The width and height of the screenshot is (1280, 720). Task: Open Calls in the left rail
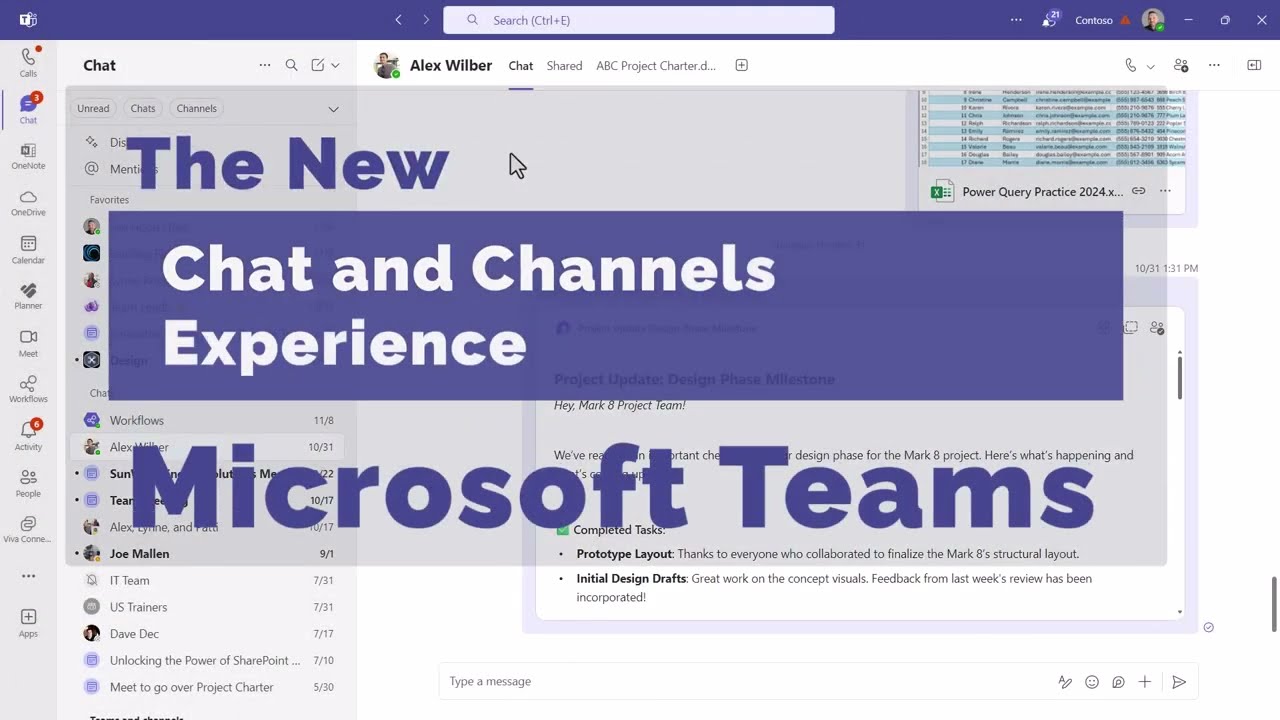click(x=28, y=62)
